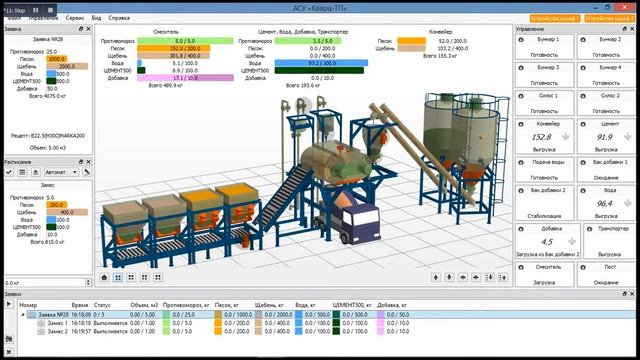This screenshot has width=640, height=360.
Task: Toggle the round indicator in Смеситель tile
Action: click(521, 267)
